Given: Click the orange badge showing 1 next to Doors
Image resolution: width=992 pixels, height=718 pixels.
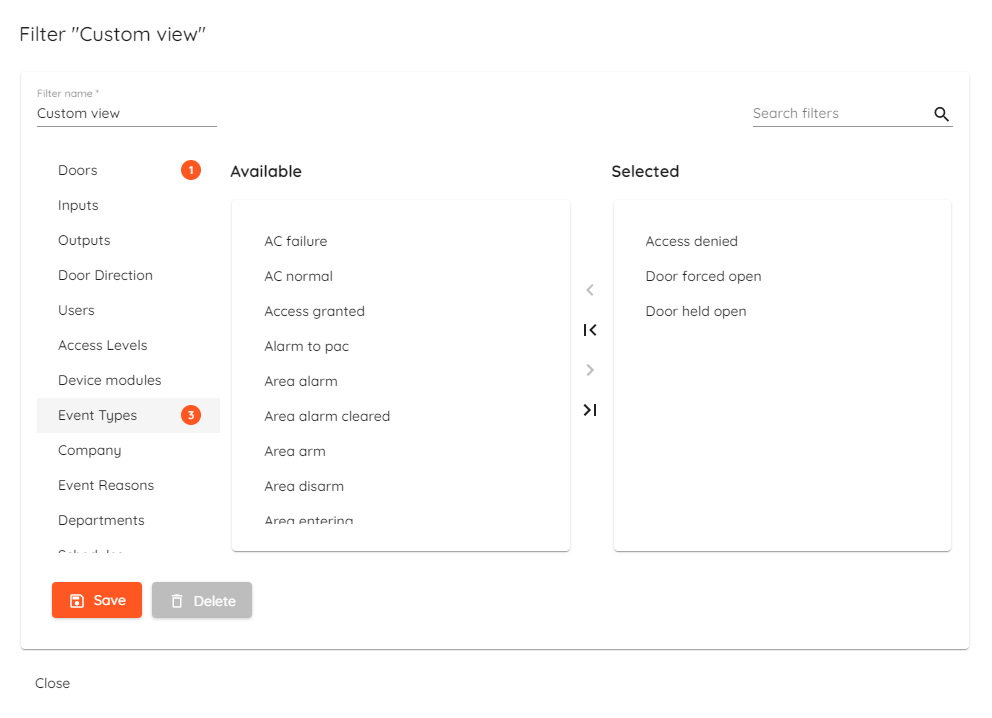Looking at the screenshot, I should click(190, 170).
